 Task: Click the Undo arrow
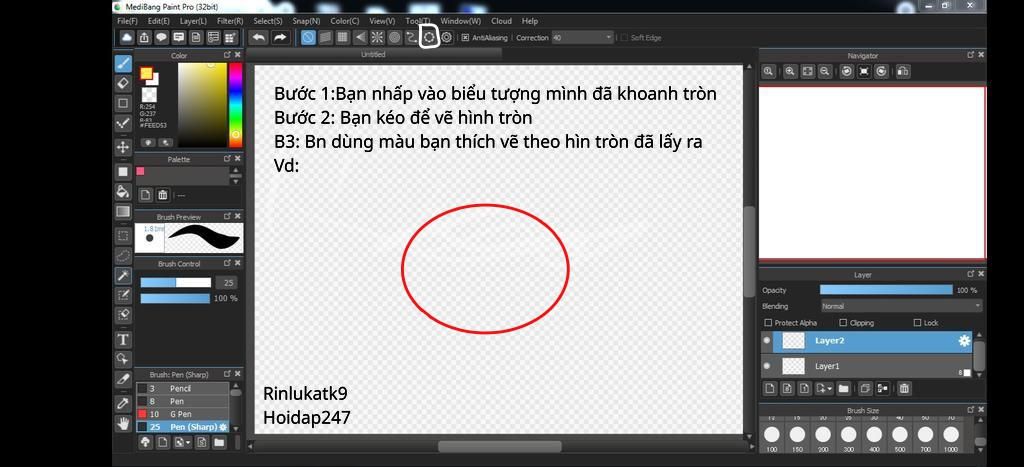point(259,38)
